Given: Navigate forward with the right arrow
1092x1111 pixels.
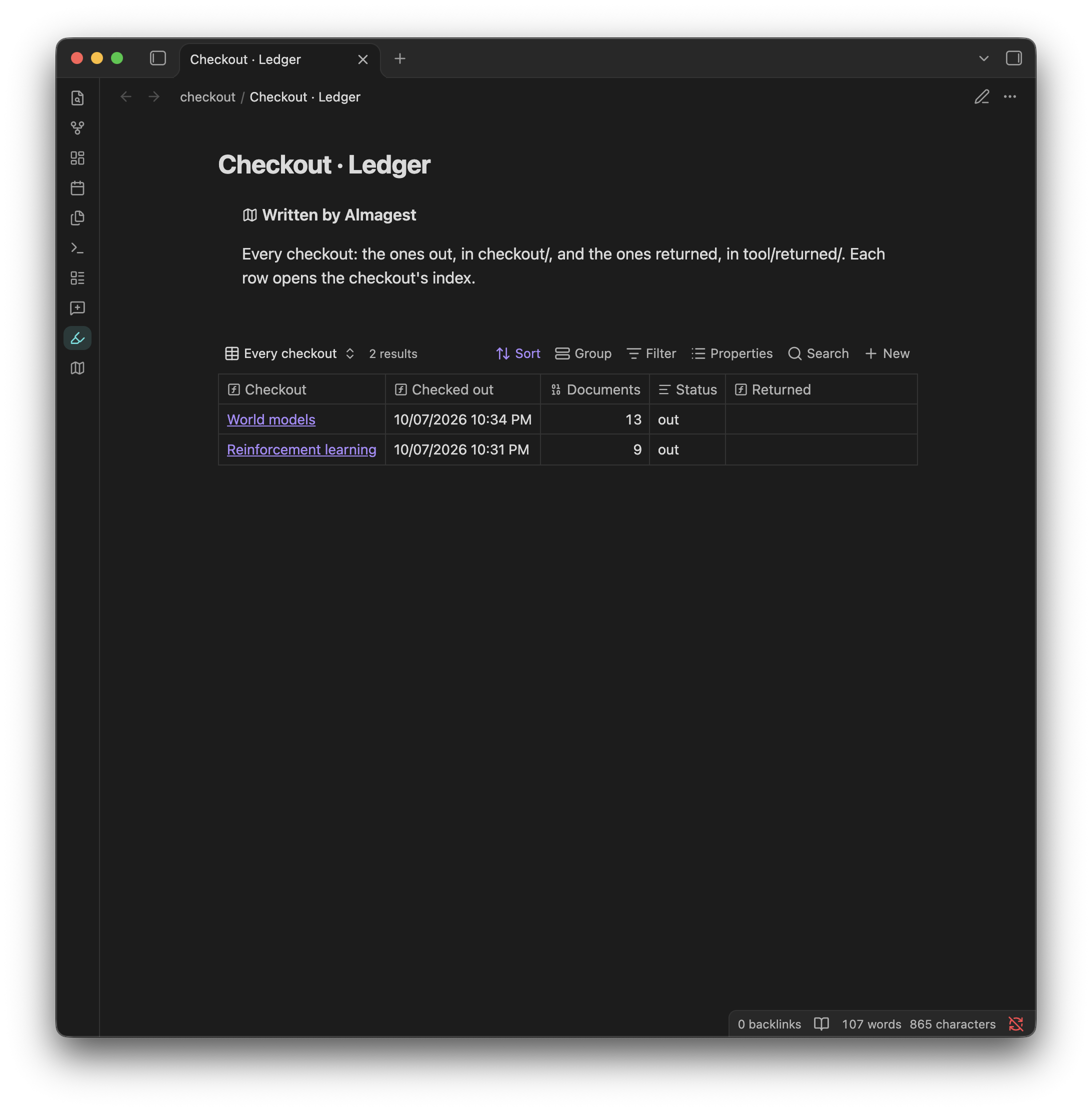Looking at the screenshot, I should tap(153, 97).
